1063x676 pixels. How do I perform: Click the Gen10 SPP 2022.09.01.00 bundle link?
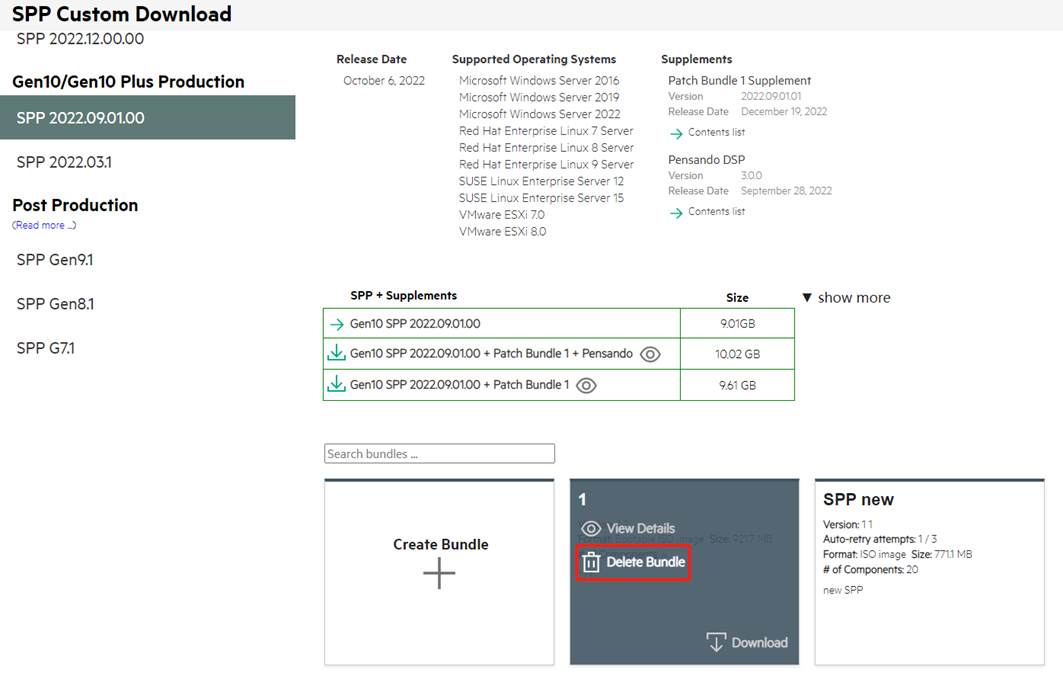point(415,324)
